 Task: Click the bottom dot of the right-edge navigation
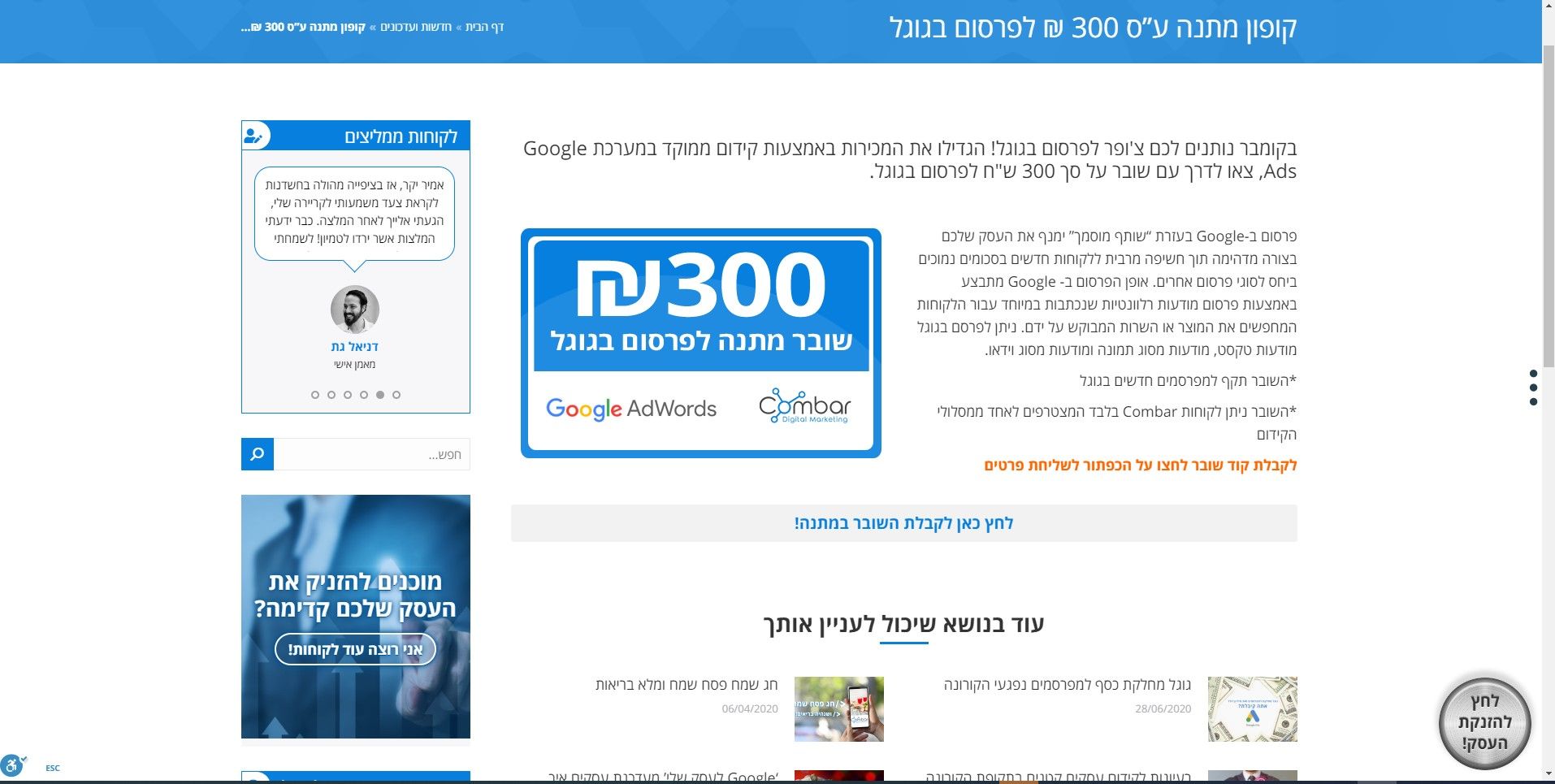click(x=1534, y=401)
